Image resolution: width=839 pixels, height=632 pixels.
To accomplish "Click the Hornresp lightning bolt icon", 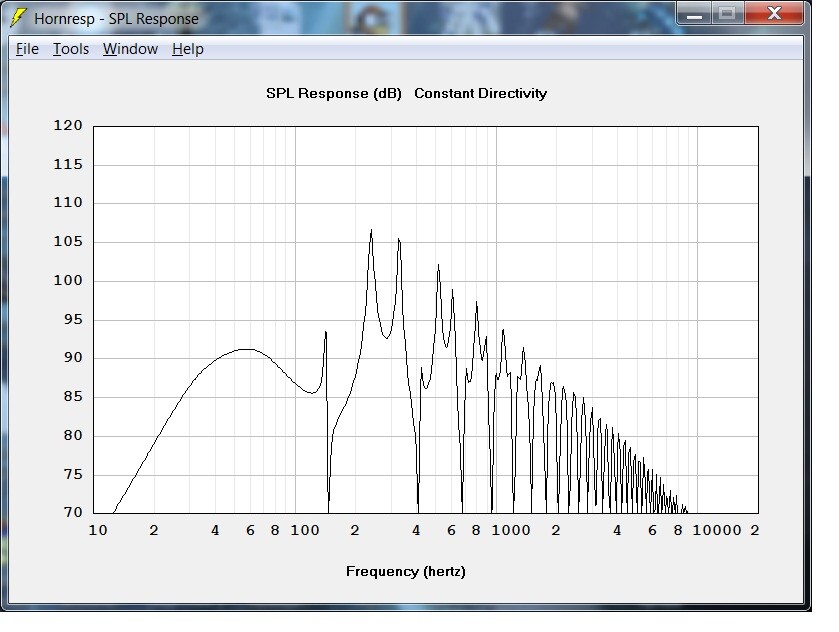I will pos(18,18).
